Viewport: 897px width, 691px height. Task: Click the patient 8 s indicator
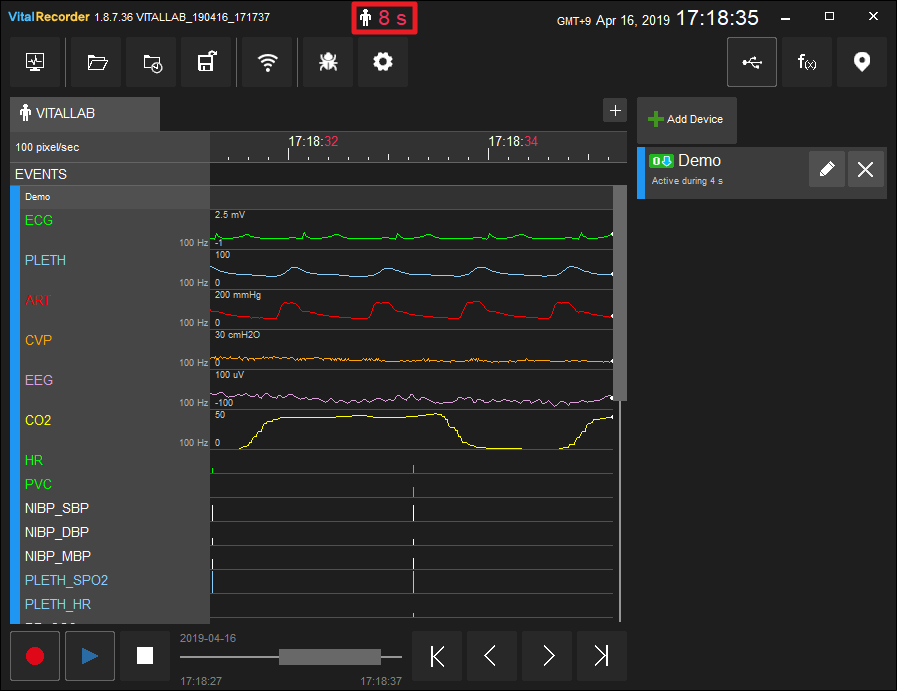coord(384,18)
